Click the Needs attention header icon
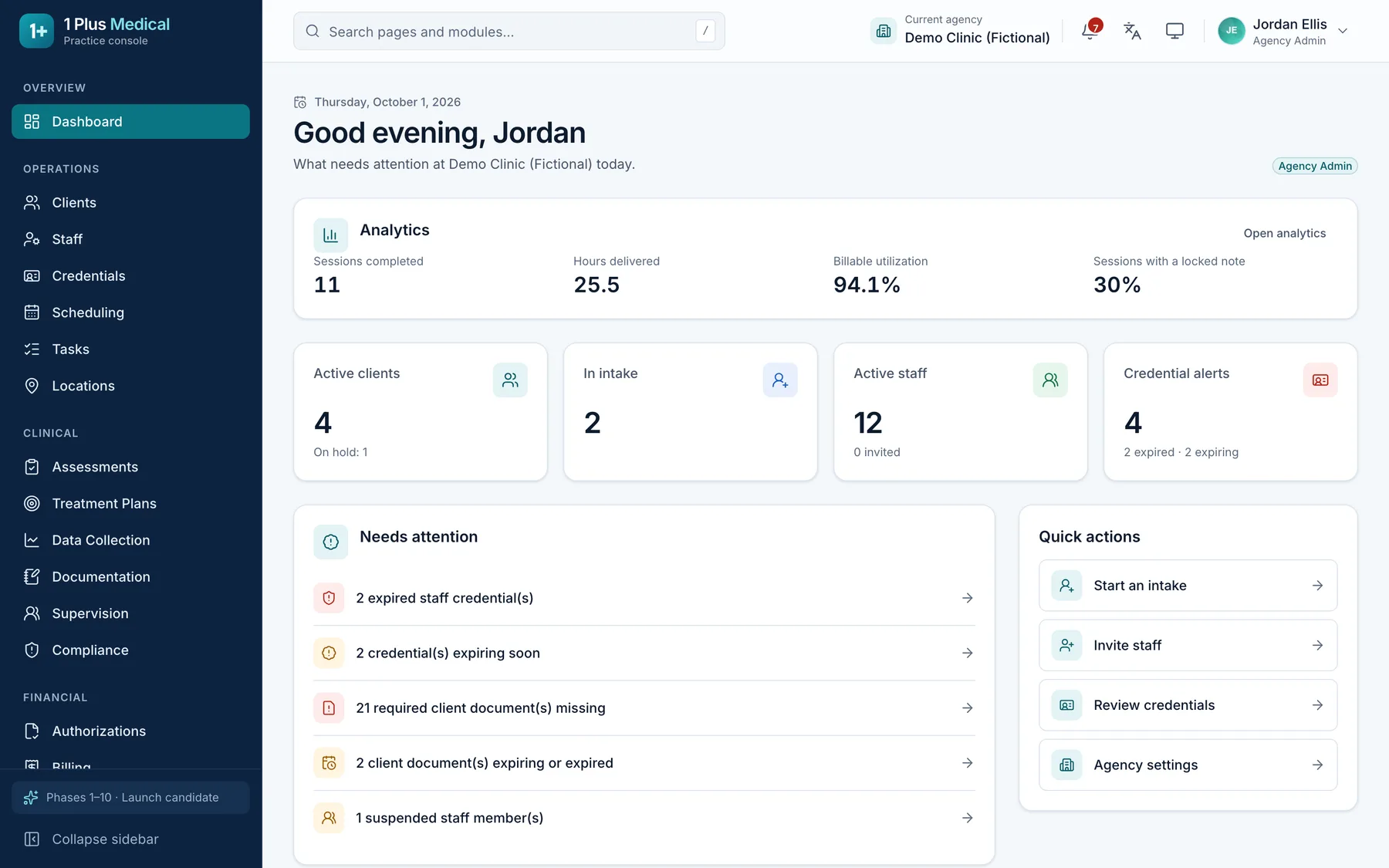This screenshot has width=1389, height=868. click(330, 542)
